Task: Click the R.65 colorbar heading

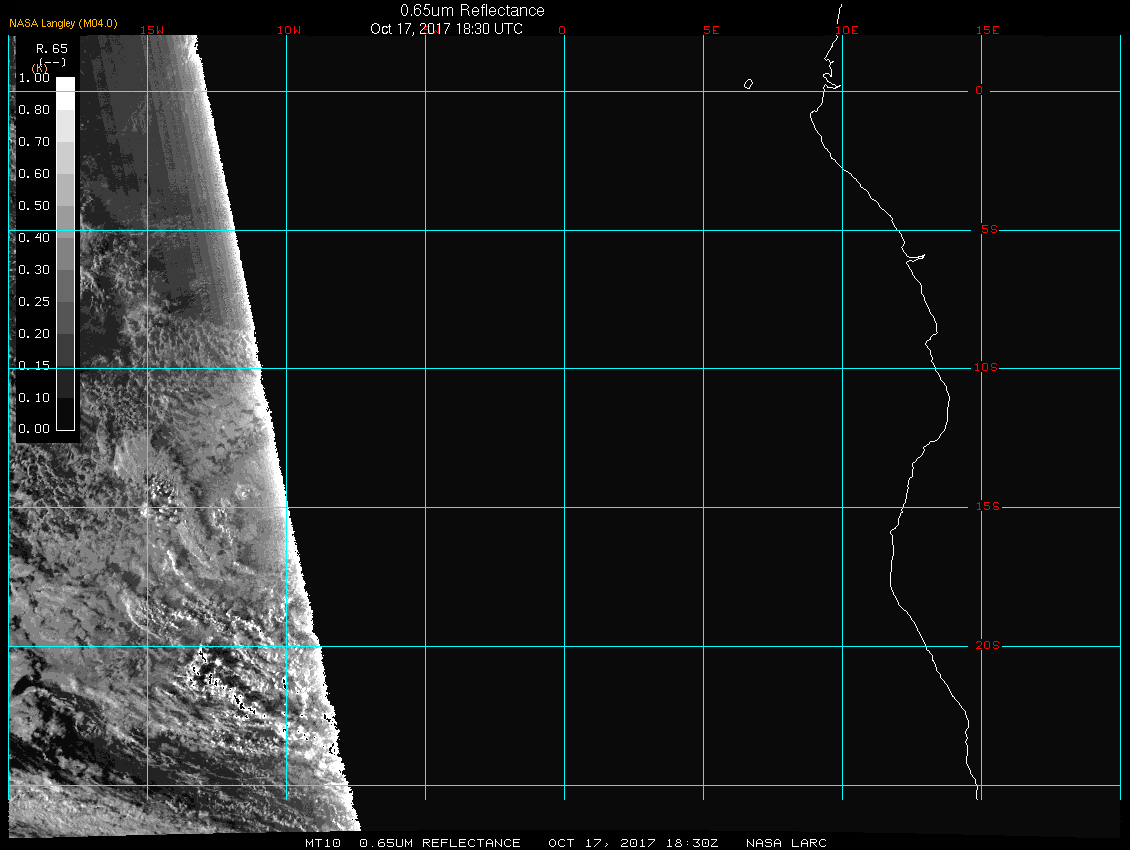Action: (x=51, y=48)
